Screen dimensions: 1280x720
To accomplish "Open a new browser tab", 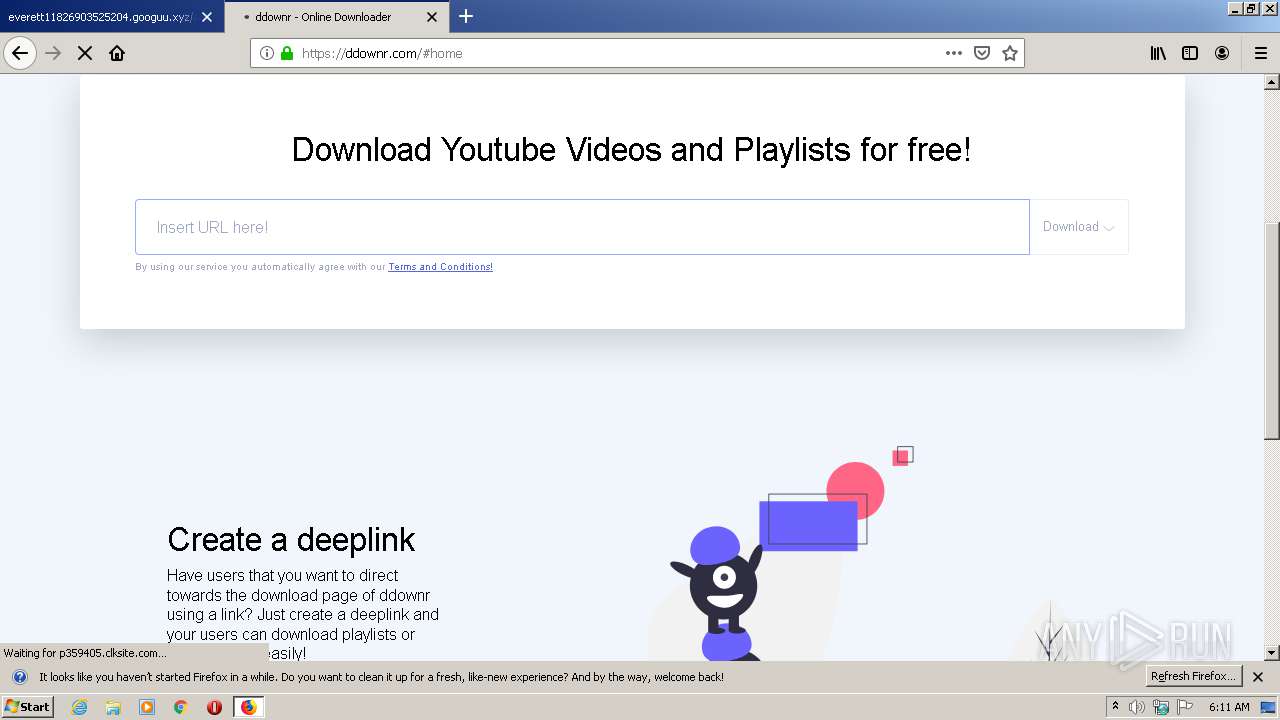I will (466, 16).
